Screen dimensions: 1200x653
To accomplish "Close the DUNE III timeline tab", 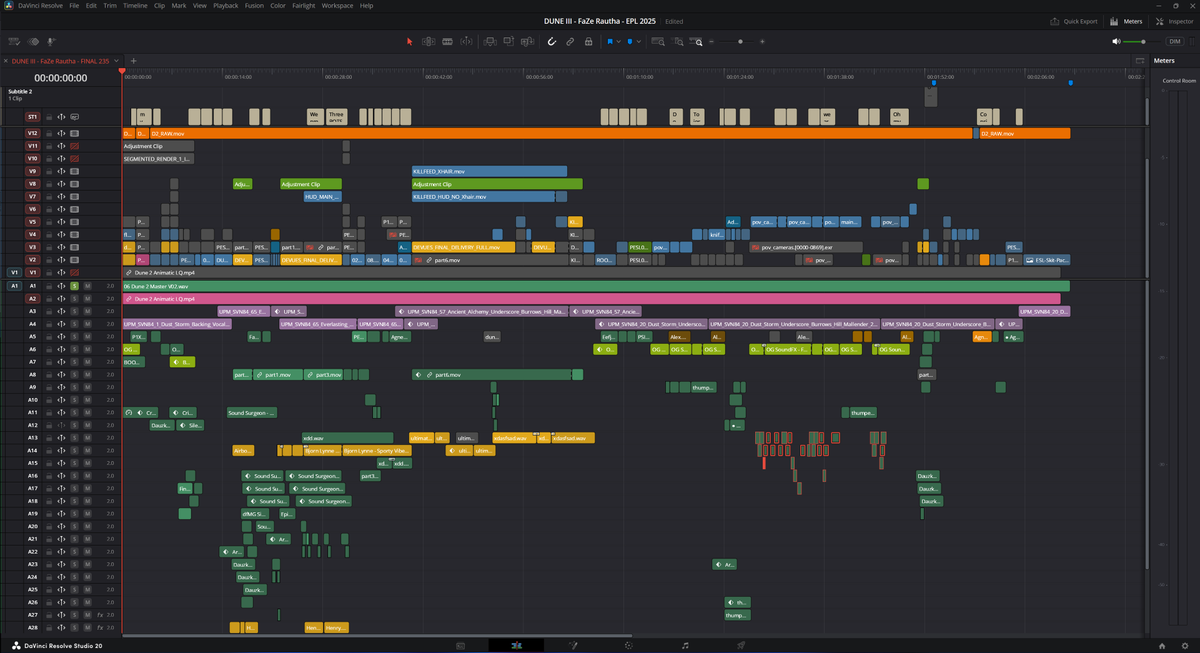I will [6, 61].
